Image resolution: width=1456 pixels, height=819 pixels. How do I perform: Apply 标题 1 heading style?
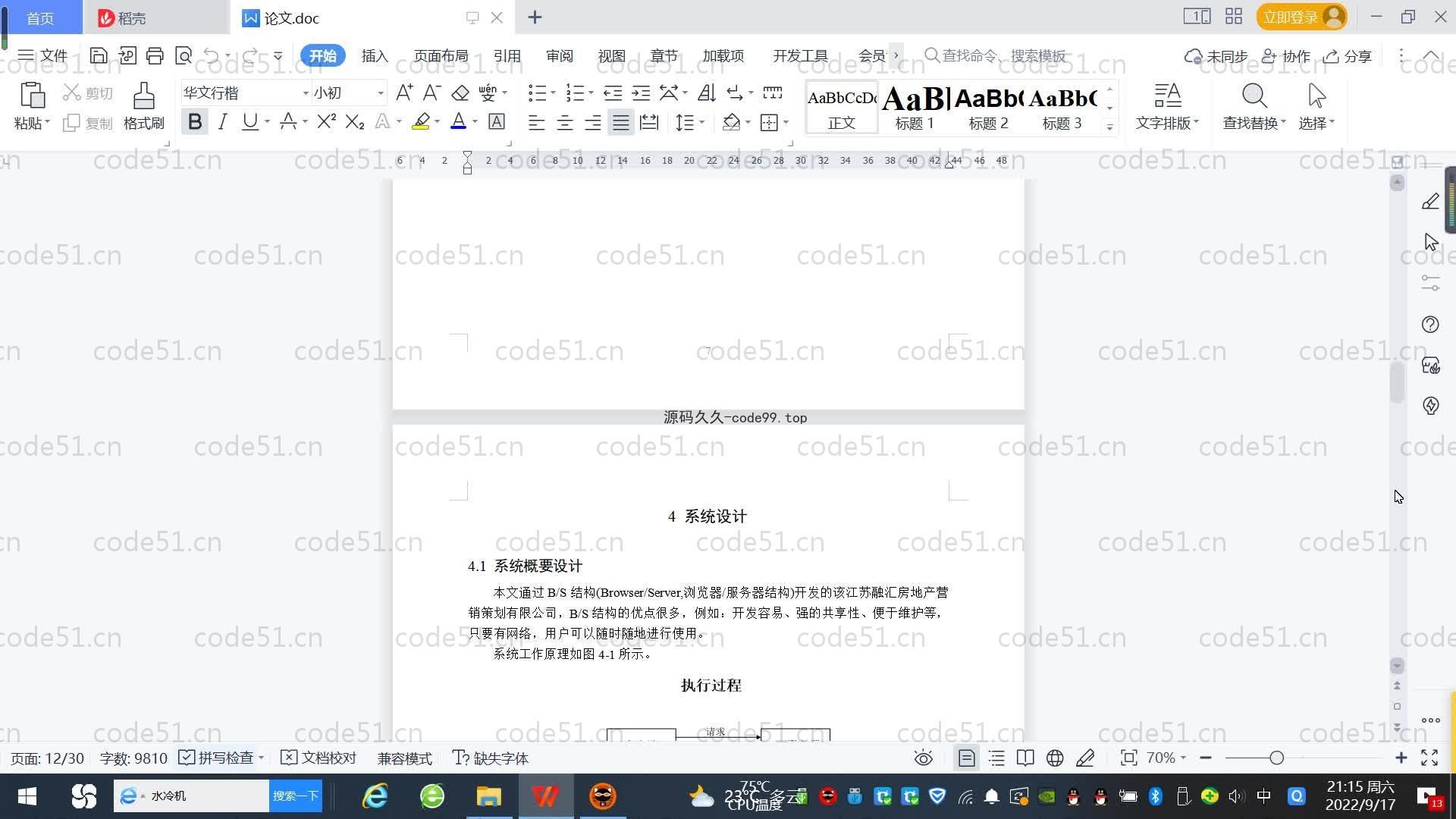point(915,107)
